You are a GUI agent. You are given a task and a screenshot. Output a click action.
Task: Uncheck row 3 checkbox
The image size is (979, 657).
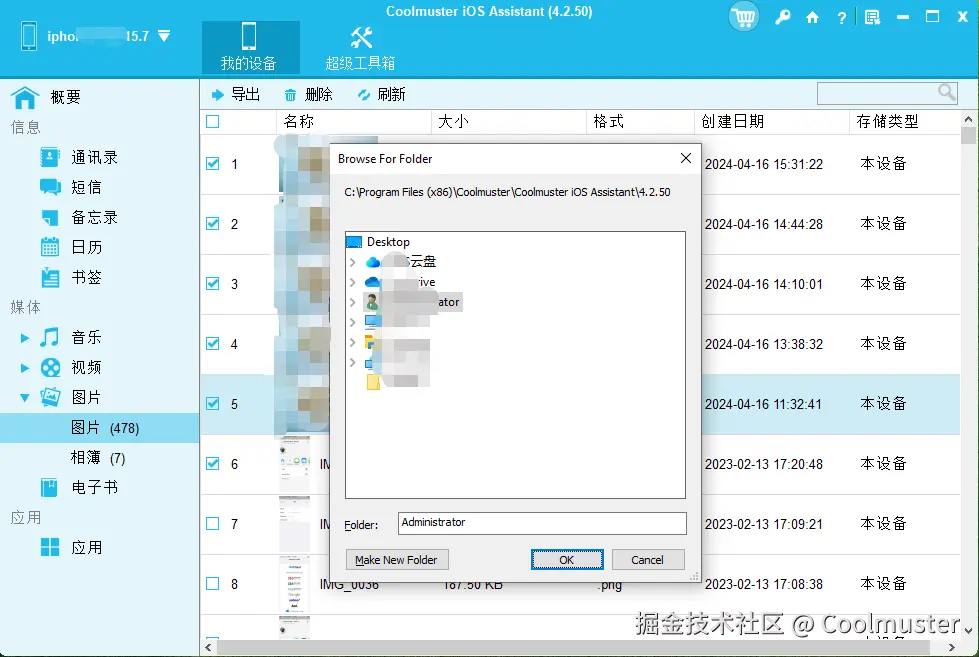(212, 284)
